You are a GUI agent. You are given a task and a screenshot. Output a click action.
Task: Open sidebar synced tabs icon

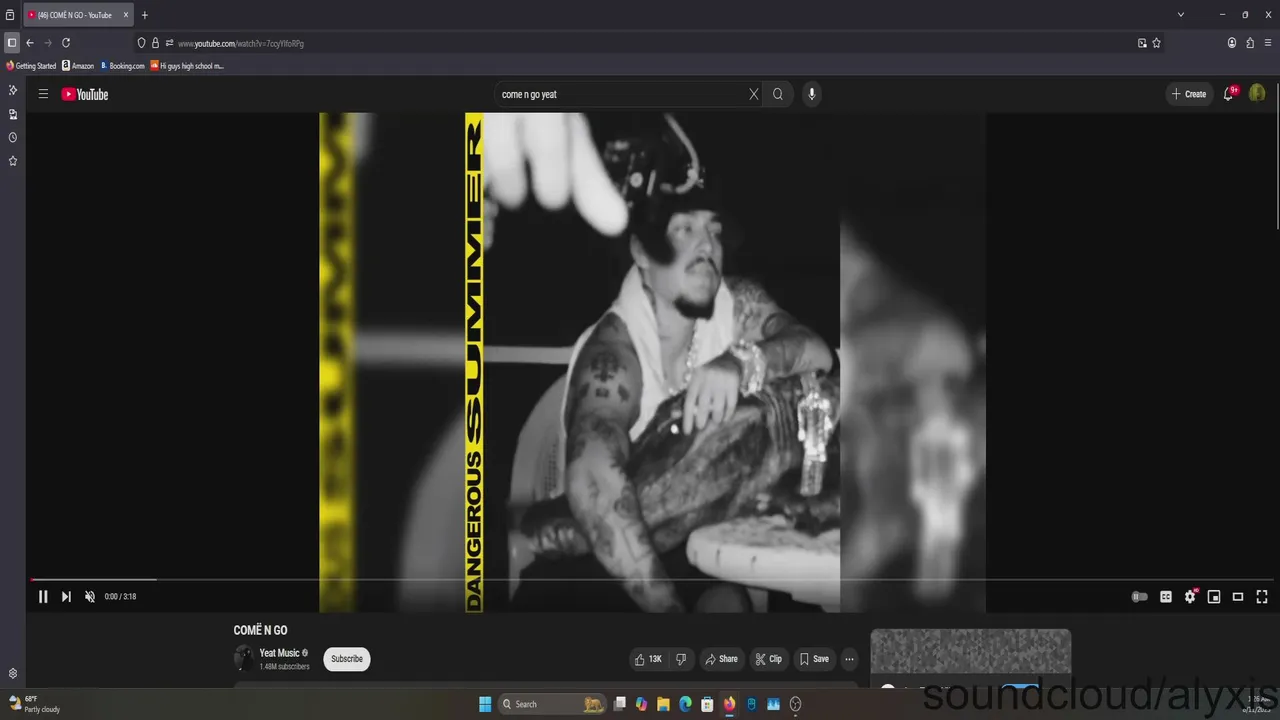pyautogui.click(x=13, y=114)
